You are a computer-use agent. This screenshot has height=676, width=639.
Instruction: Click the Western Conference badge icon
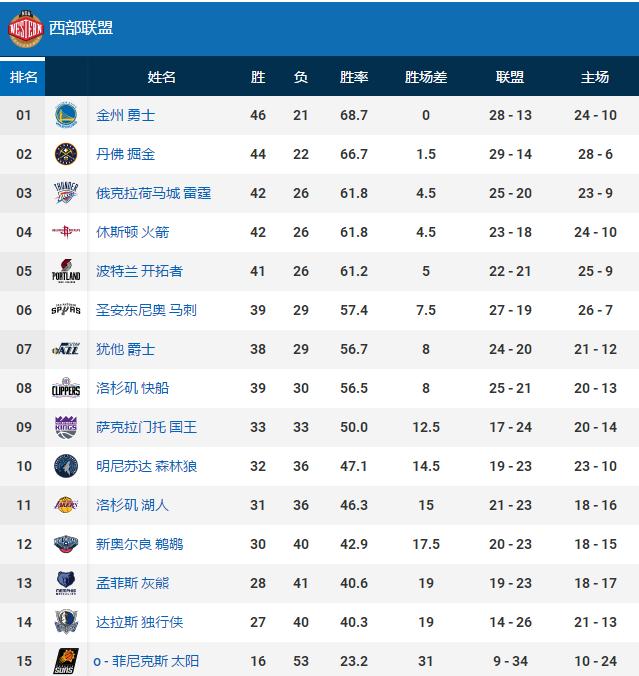coord(26,28)
